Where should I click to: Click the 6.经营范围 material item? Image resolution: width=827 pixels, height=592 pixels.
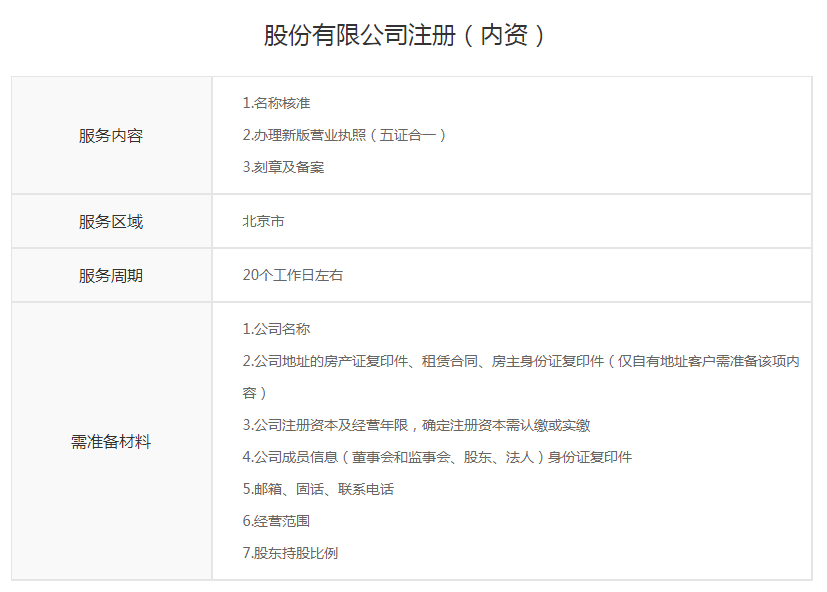tap(276, 521)
